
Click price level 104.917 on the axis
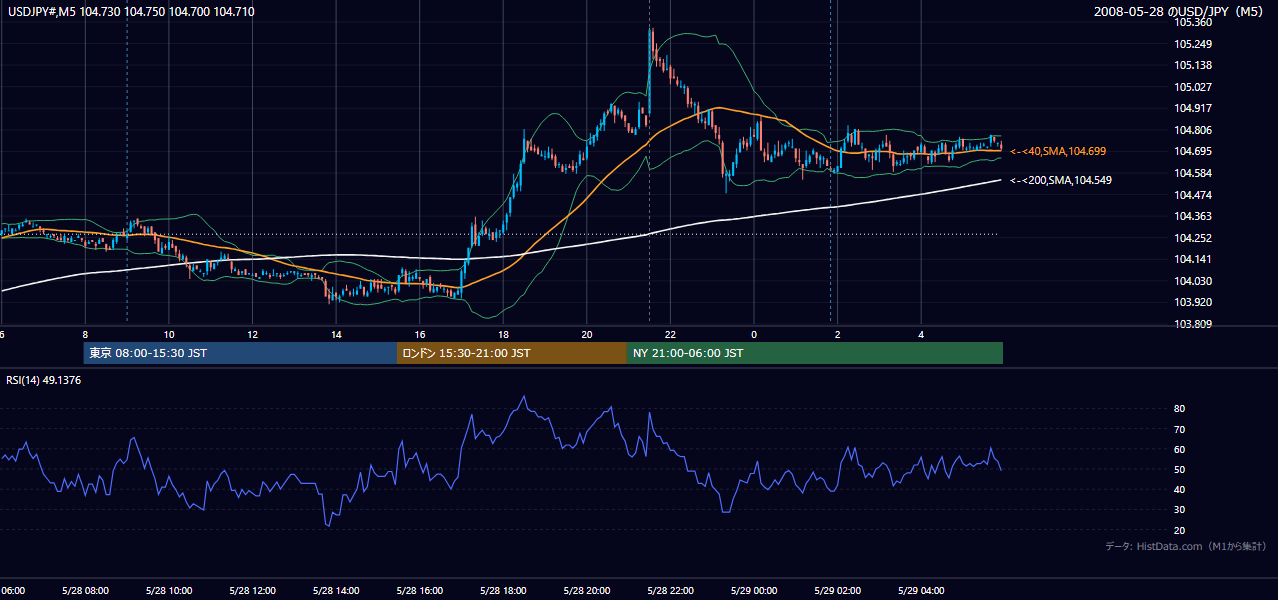click(x=1193, y=108)
